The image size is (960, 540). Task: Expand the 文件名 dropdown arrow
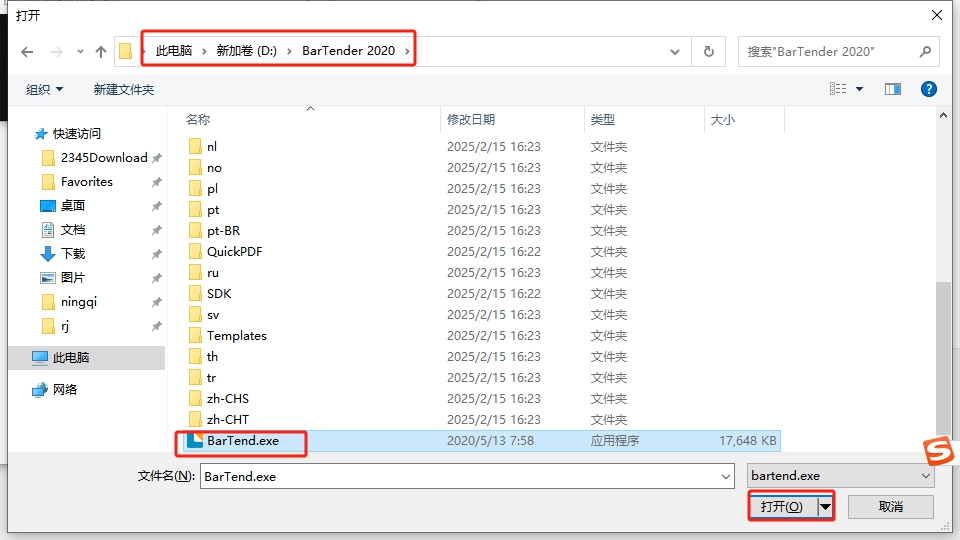[x=726, y=476]
